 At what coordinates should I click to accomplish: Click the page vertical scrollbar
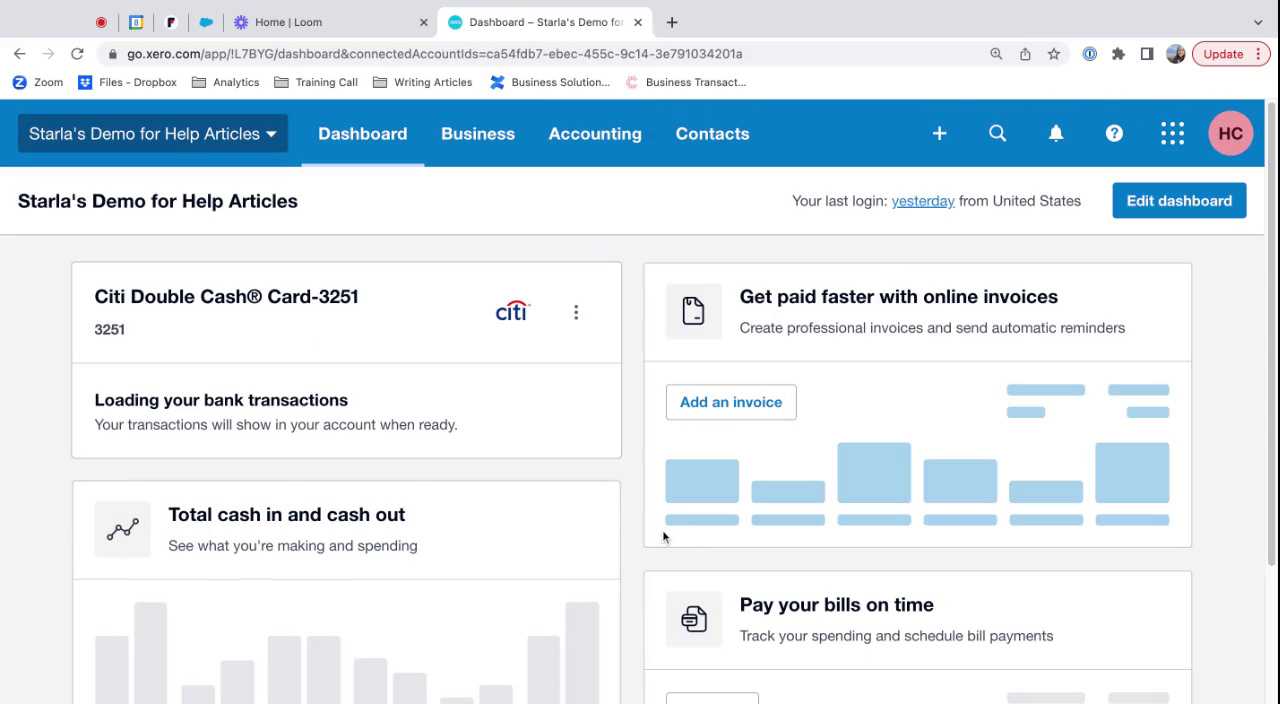1272,334
